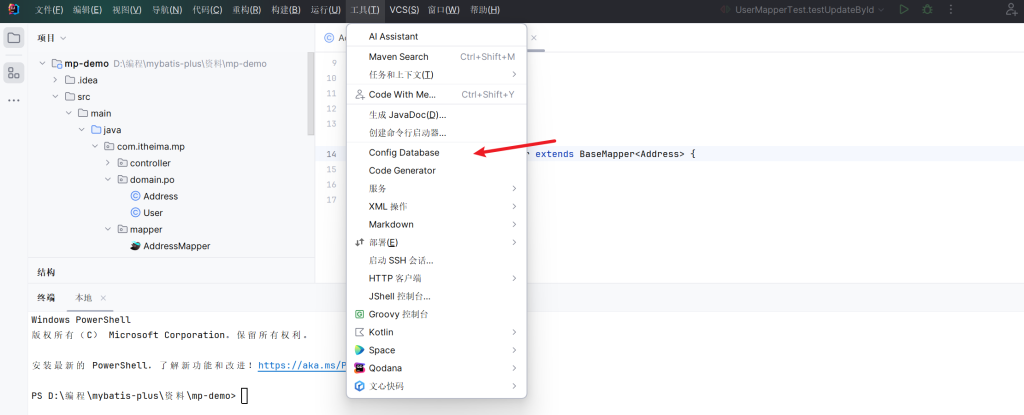The image size is (1024, 415).
Task: Start debugging with the bug icon
Action: point(928,10)
